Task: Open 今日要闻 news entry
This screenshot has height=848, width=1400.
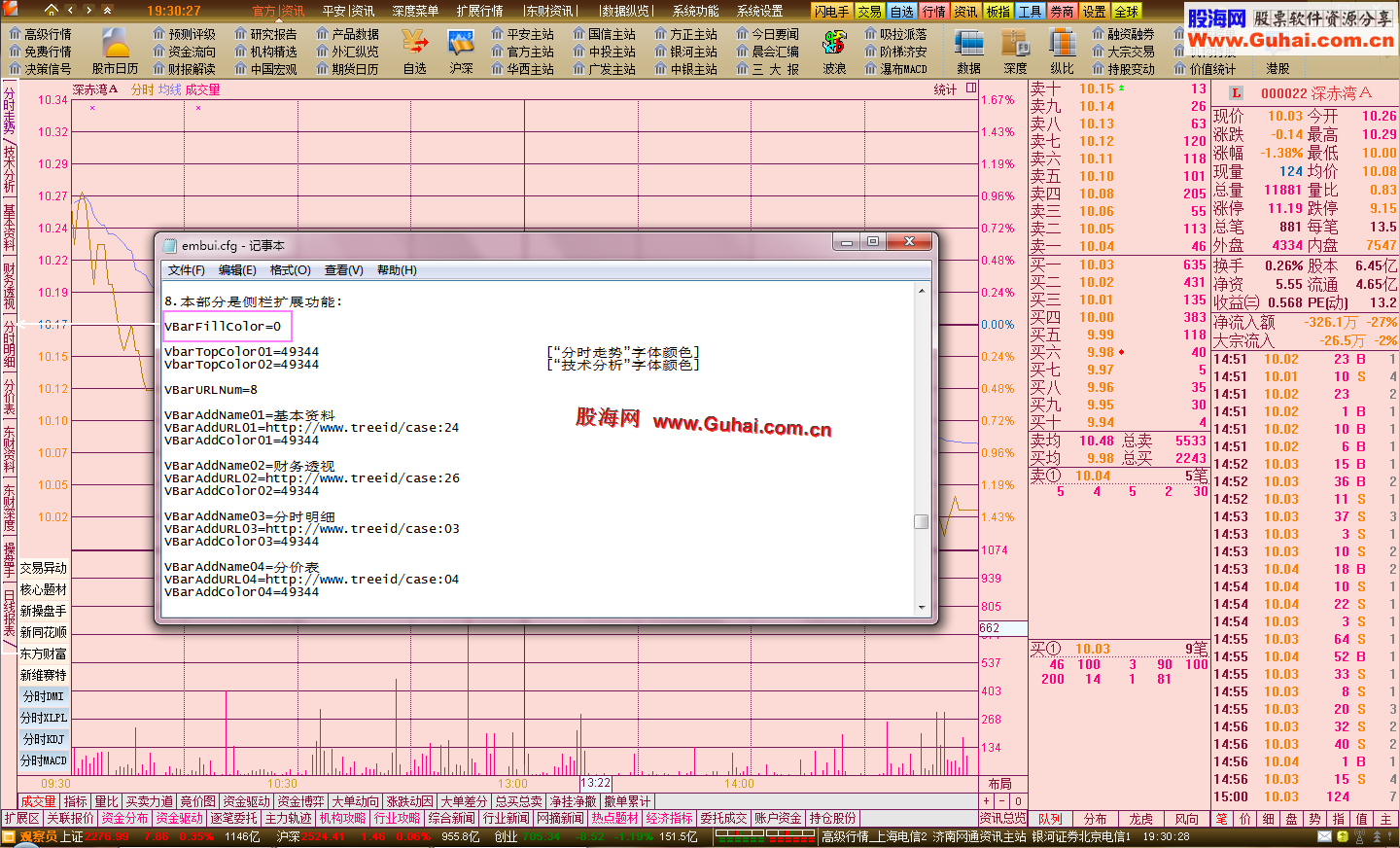Action: [x=767, y=34]
